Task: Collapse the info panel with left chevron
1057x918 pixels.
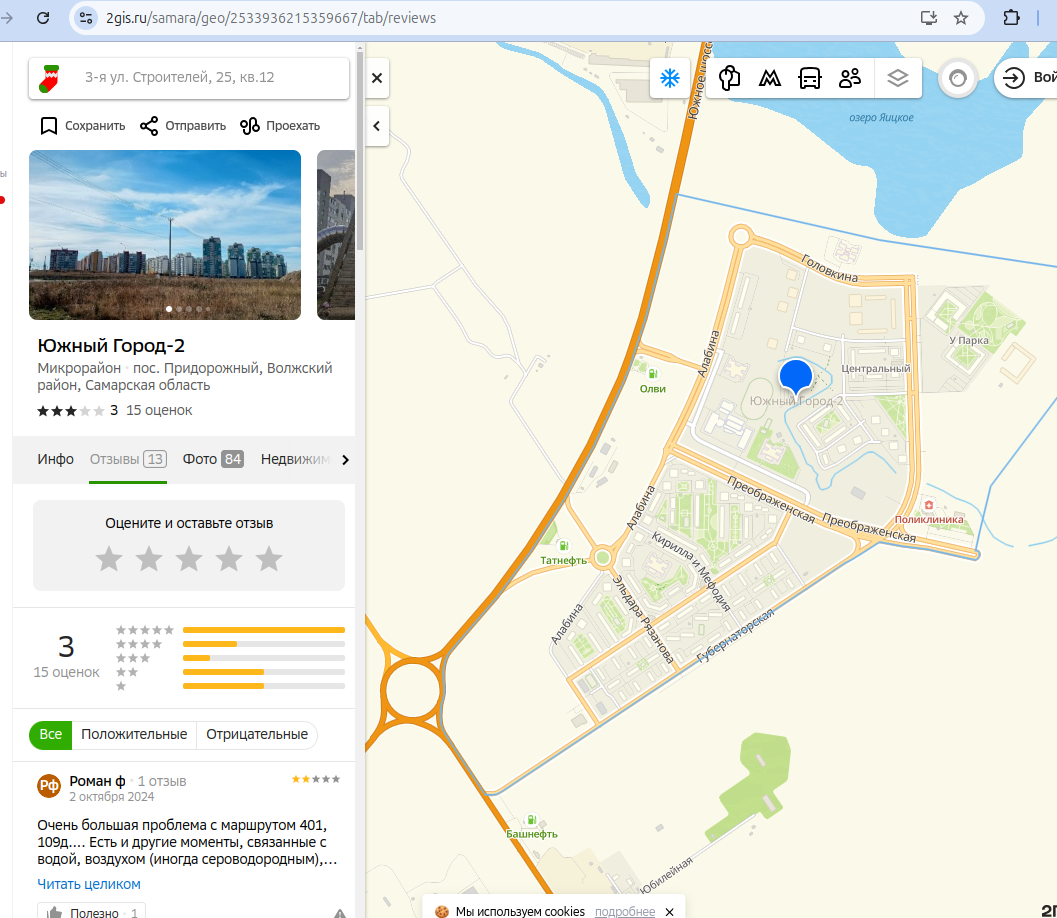Action: click(376, 127)
